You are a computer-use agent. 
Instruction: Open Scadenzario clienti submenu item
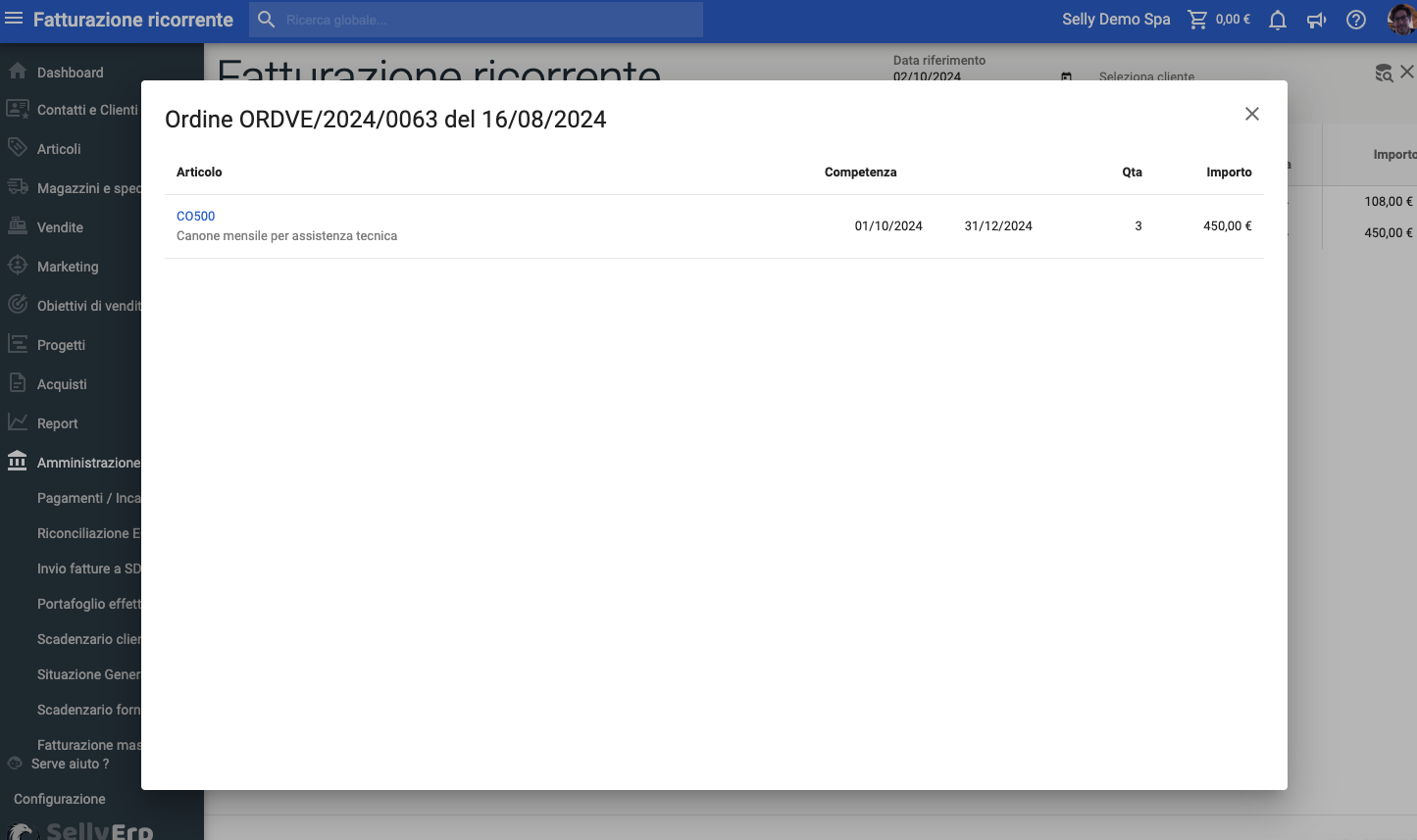[88, 639]
